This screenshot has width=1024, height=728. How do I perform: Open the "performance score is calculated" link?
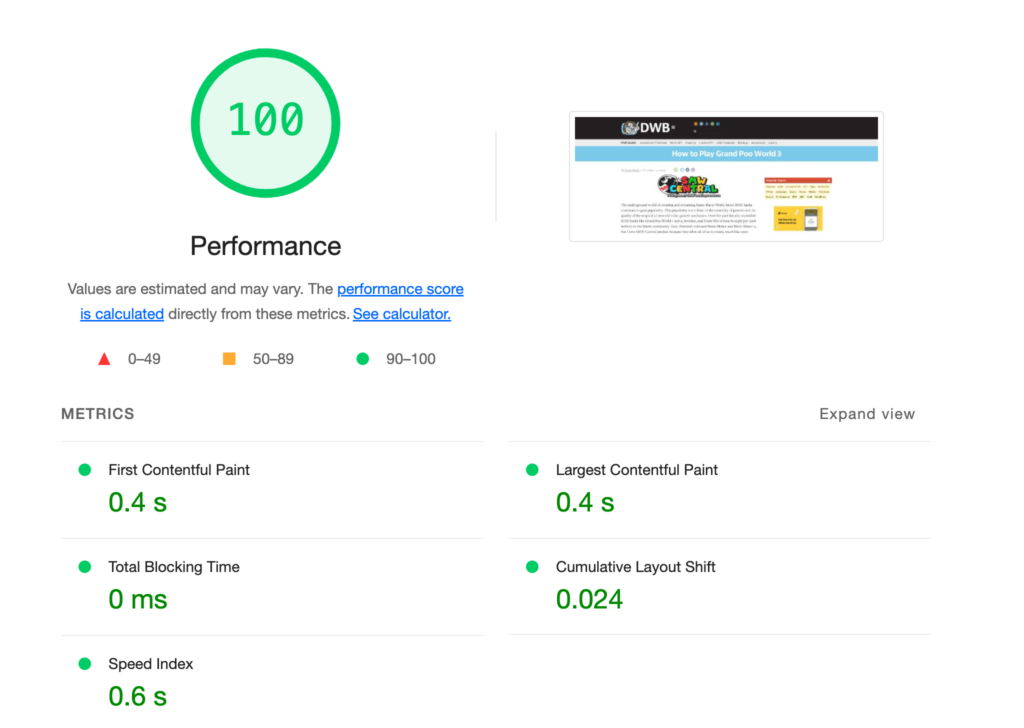click(x=400, y=289)
